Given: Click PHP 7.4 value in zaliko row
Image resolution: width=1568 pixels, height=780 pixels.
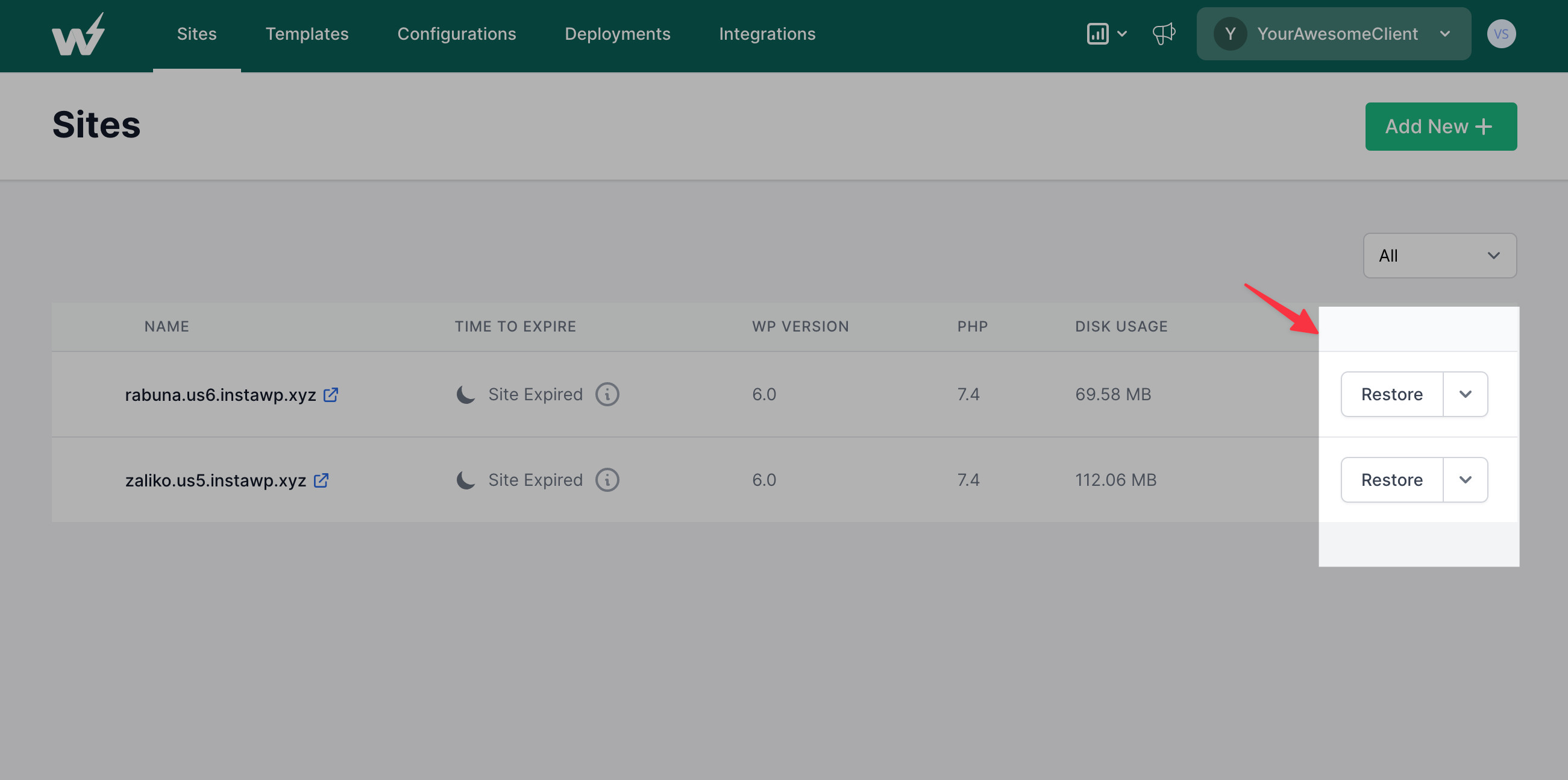Looking at the screenshot, I should (x=968, y=480).
